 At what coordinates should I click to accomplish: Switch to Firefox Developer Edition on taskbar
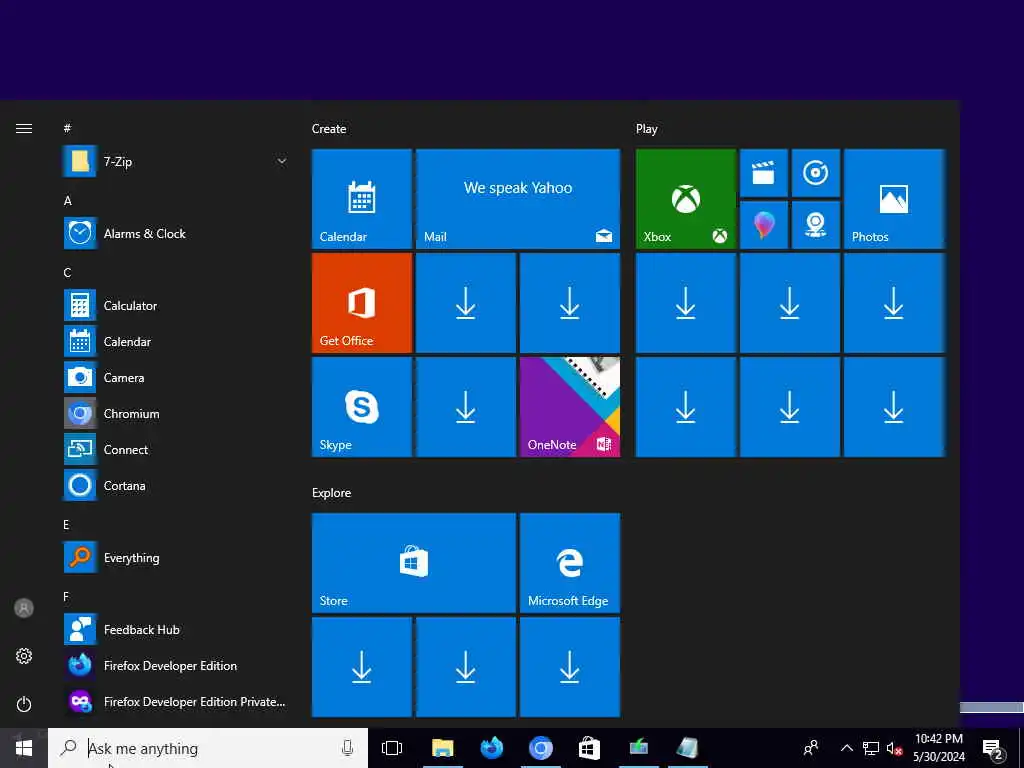[x=492, y=748]
